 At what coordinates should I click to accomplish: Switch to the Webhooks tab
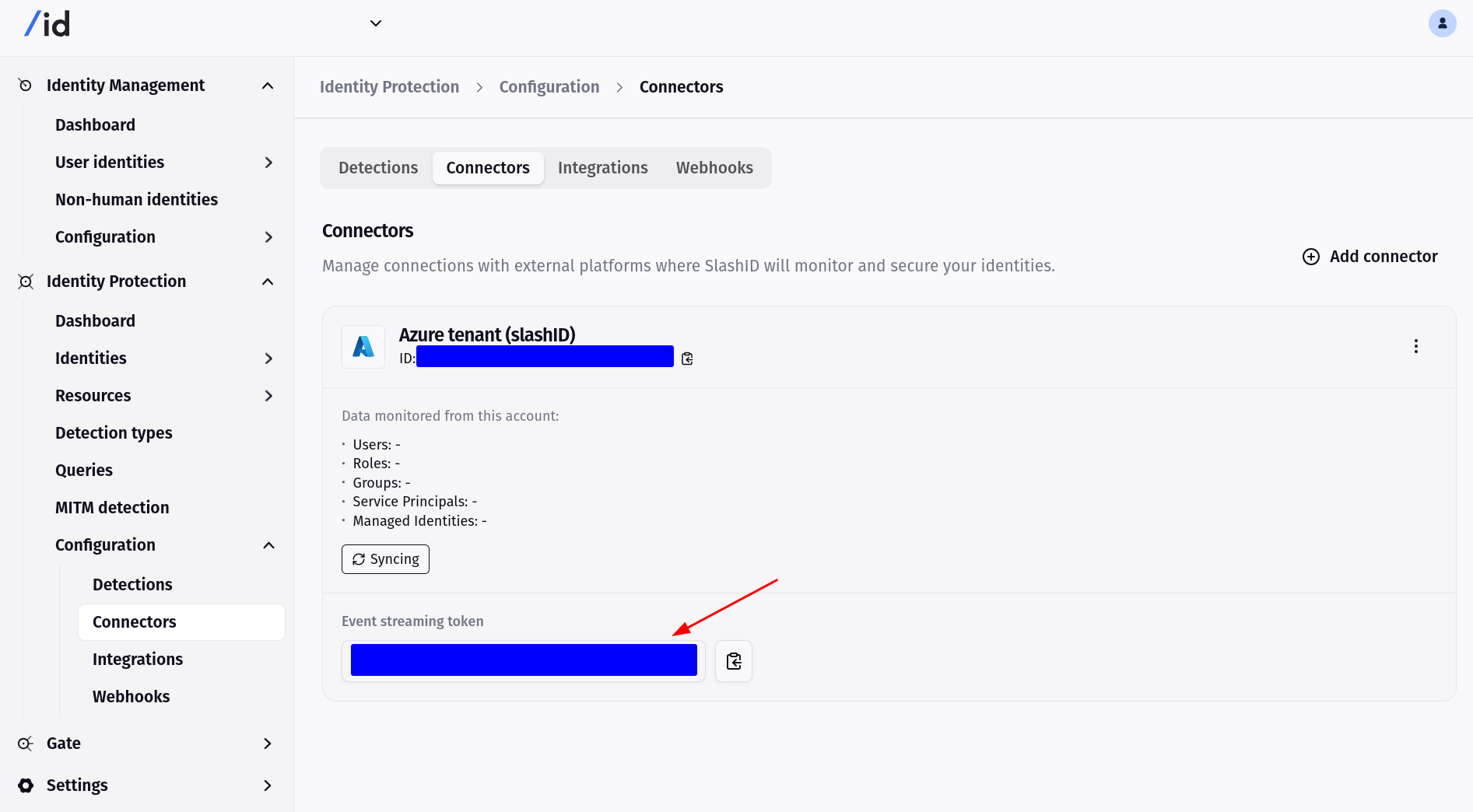tap(714, 168)
